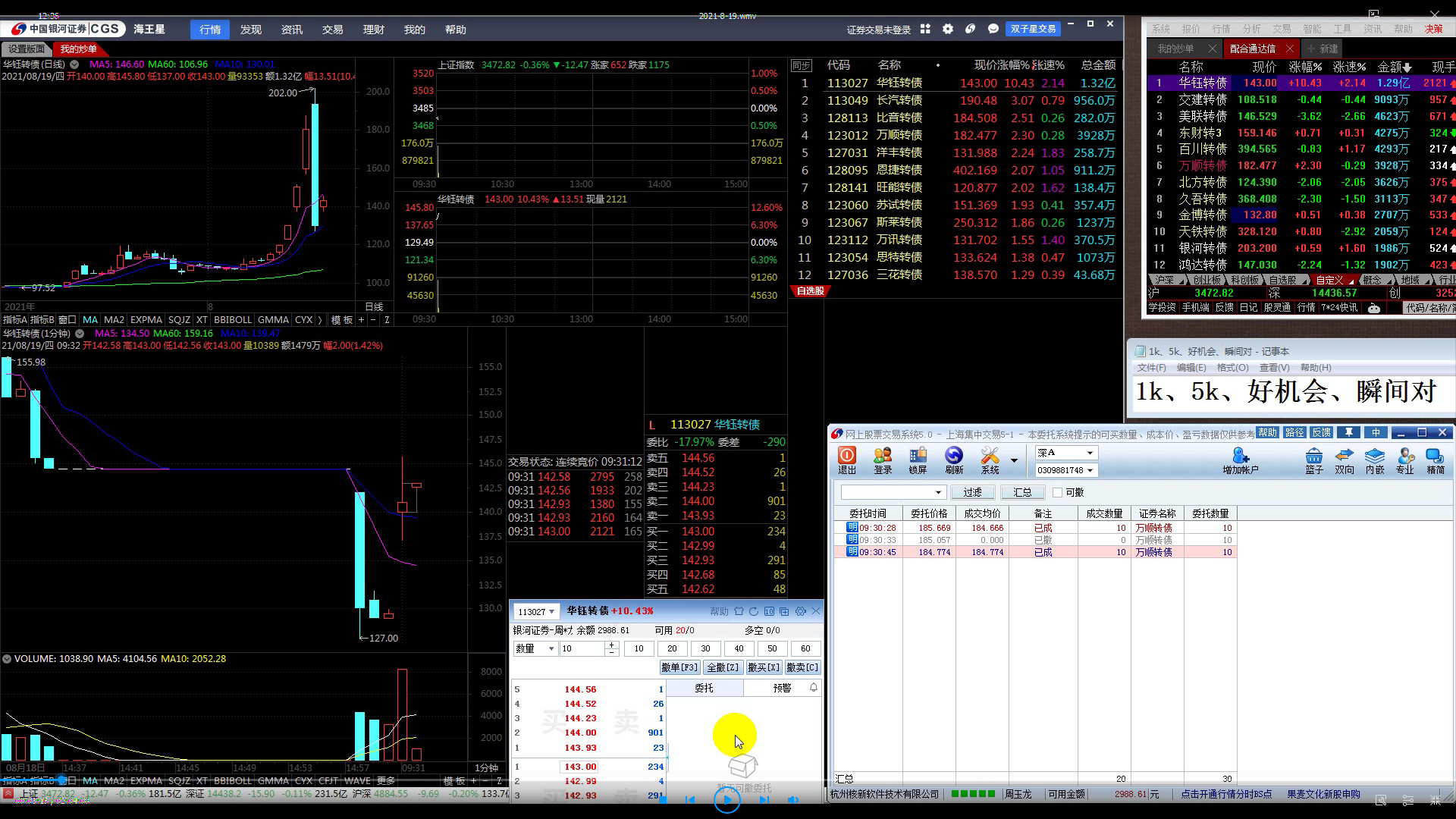
Task: Click the 撤单[F3] cancel order button
Action: (679, 667)
